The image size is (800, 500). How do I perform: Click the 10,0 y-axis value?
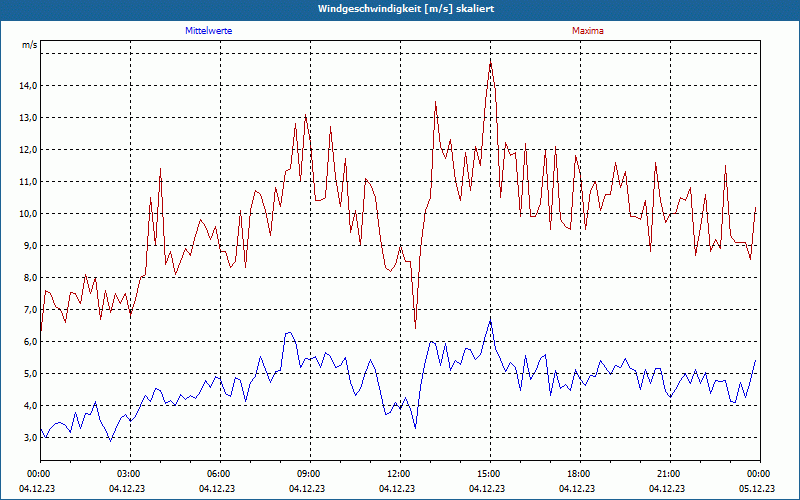pyautogui.click(x=29, y=214)
